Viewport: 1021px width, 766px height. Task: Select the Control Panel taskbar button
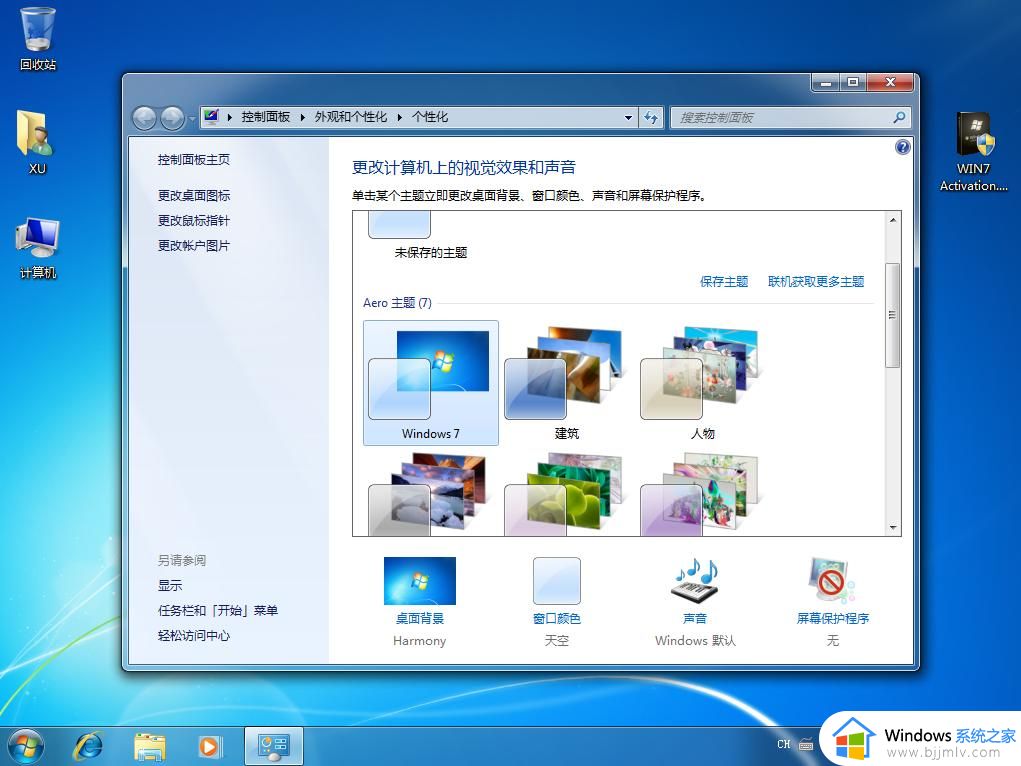pyautogui.click(x=273, y=746)
